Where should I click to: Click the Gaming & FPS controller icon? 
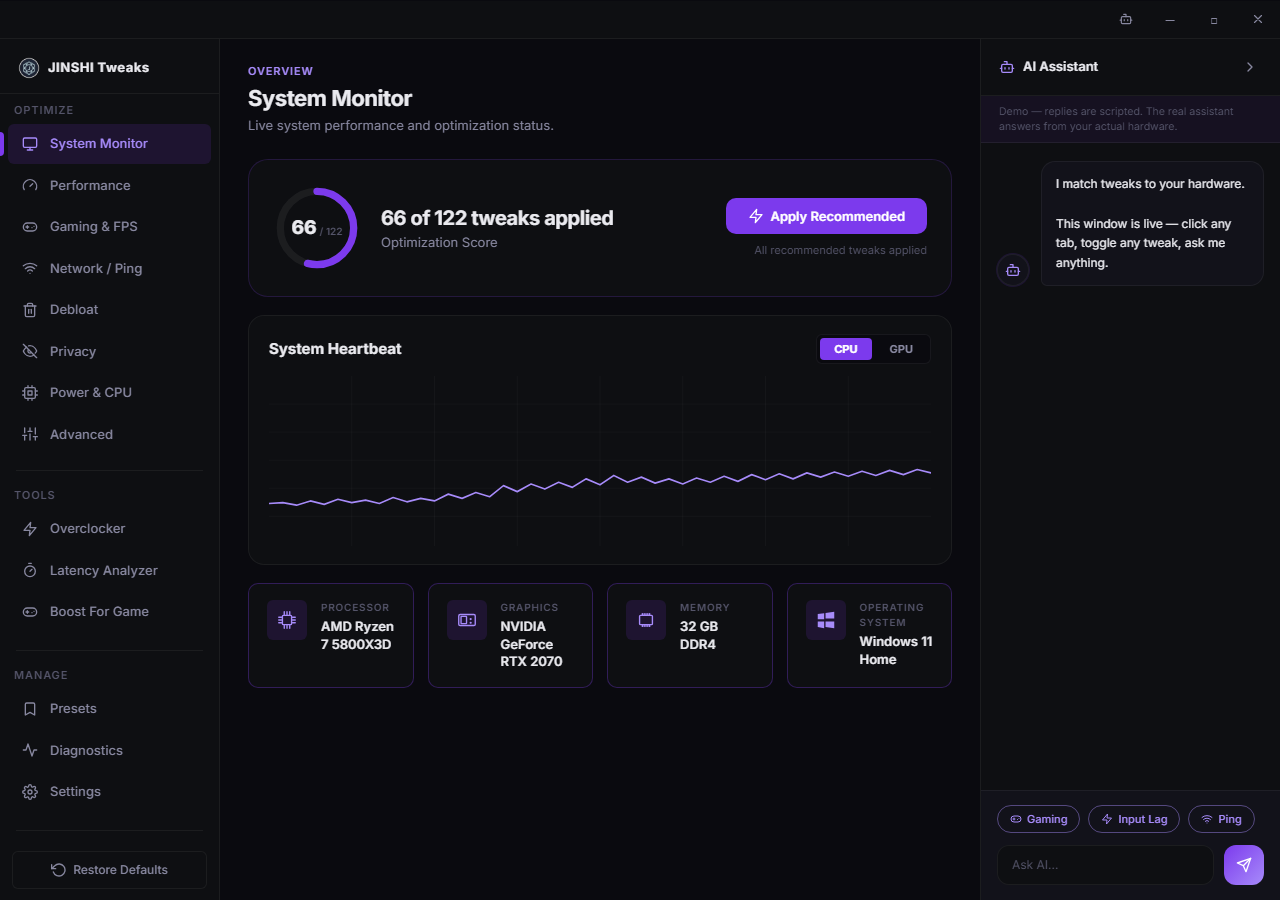(x=30, y=227)
